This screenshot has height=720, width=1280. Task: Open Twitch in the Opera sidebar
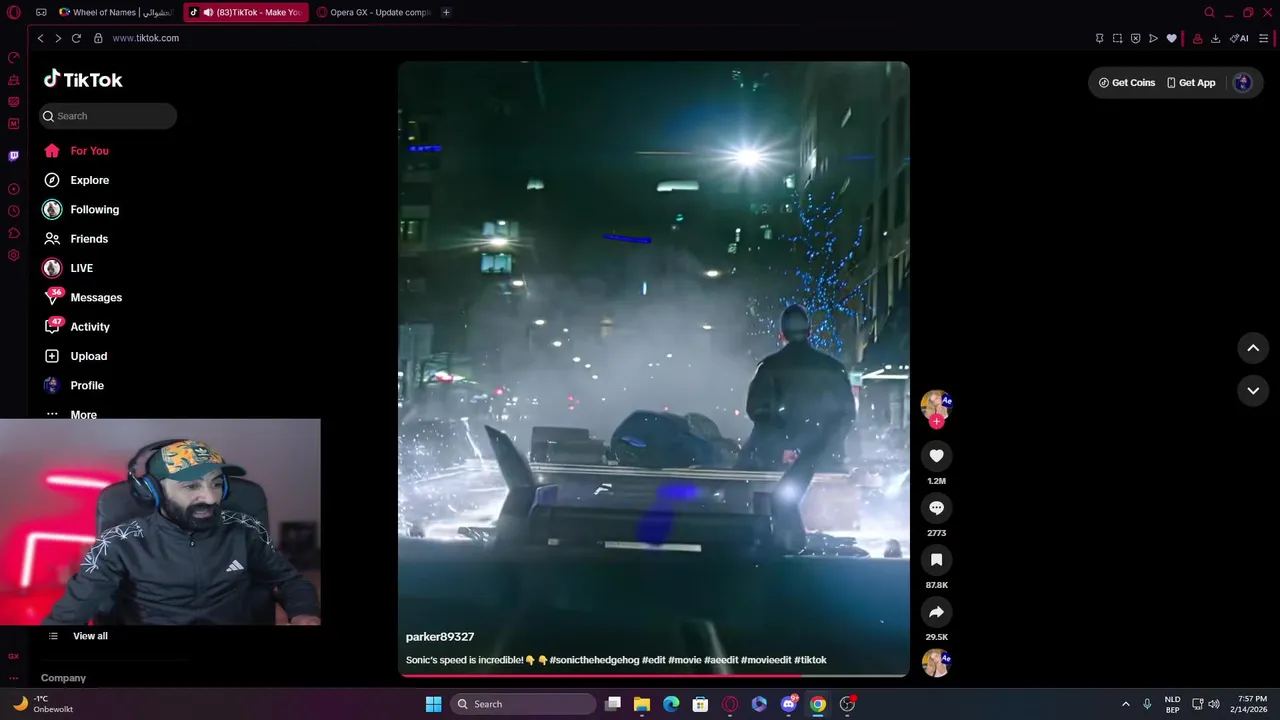[x=14, y=156]
